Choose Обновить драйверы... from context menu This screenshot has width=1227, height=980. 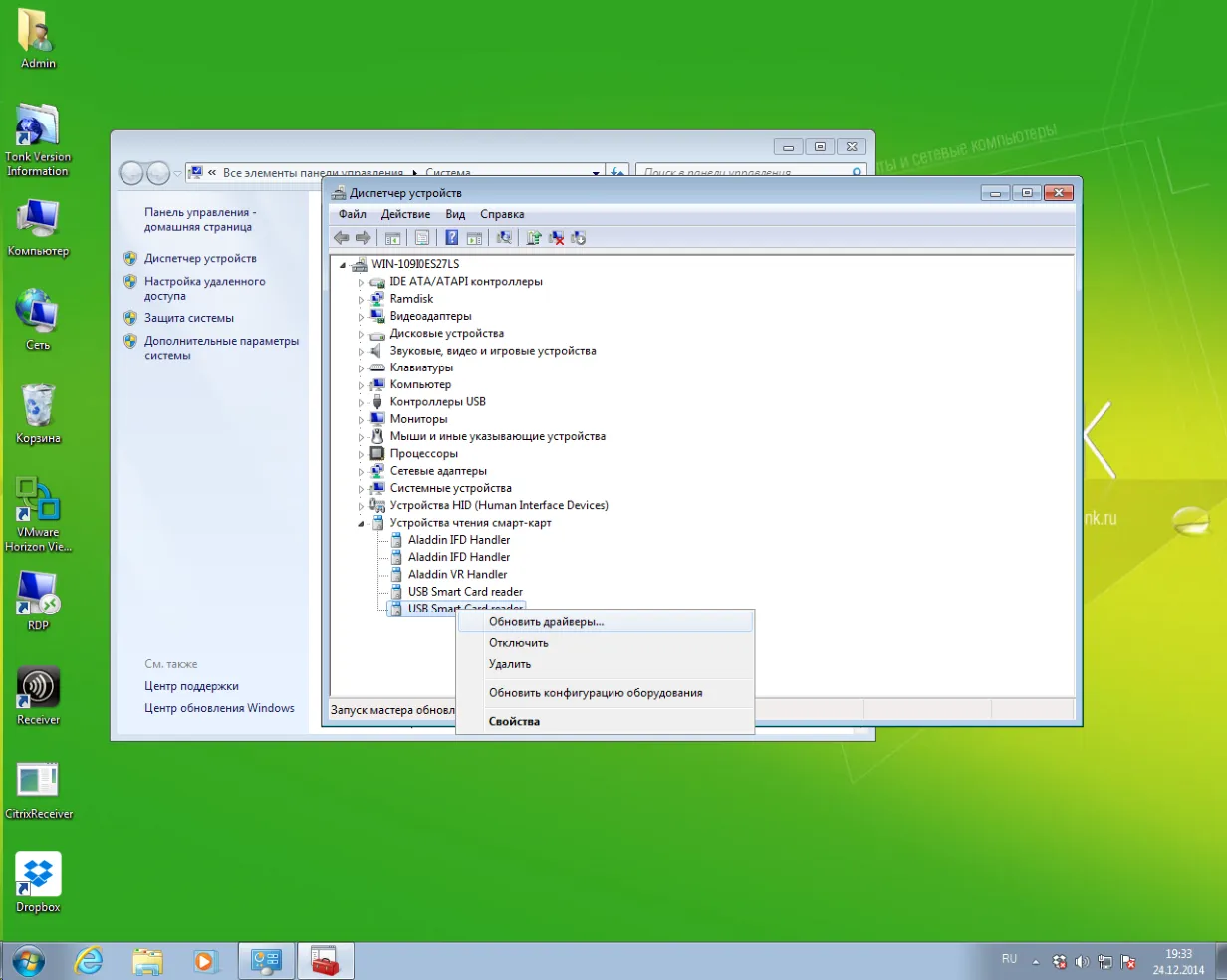(605, 621)
